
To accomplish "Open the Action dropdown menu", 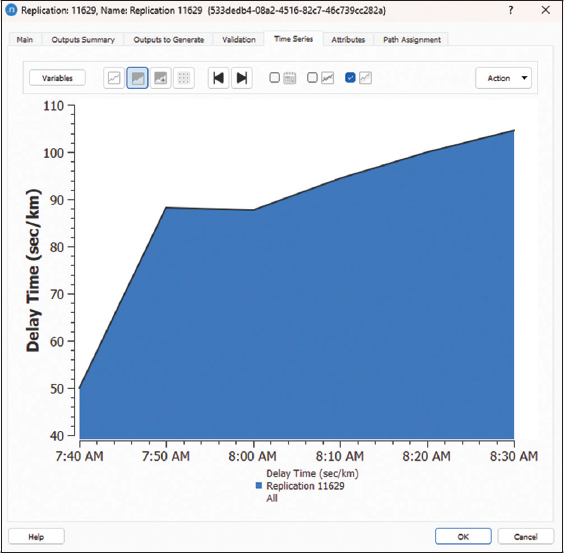I will point(503,78).
